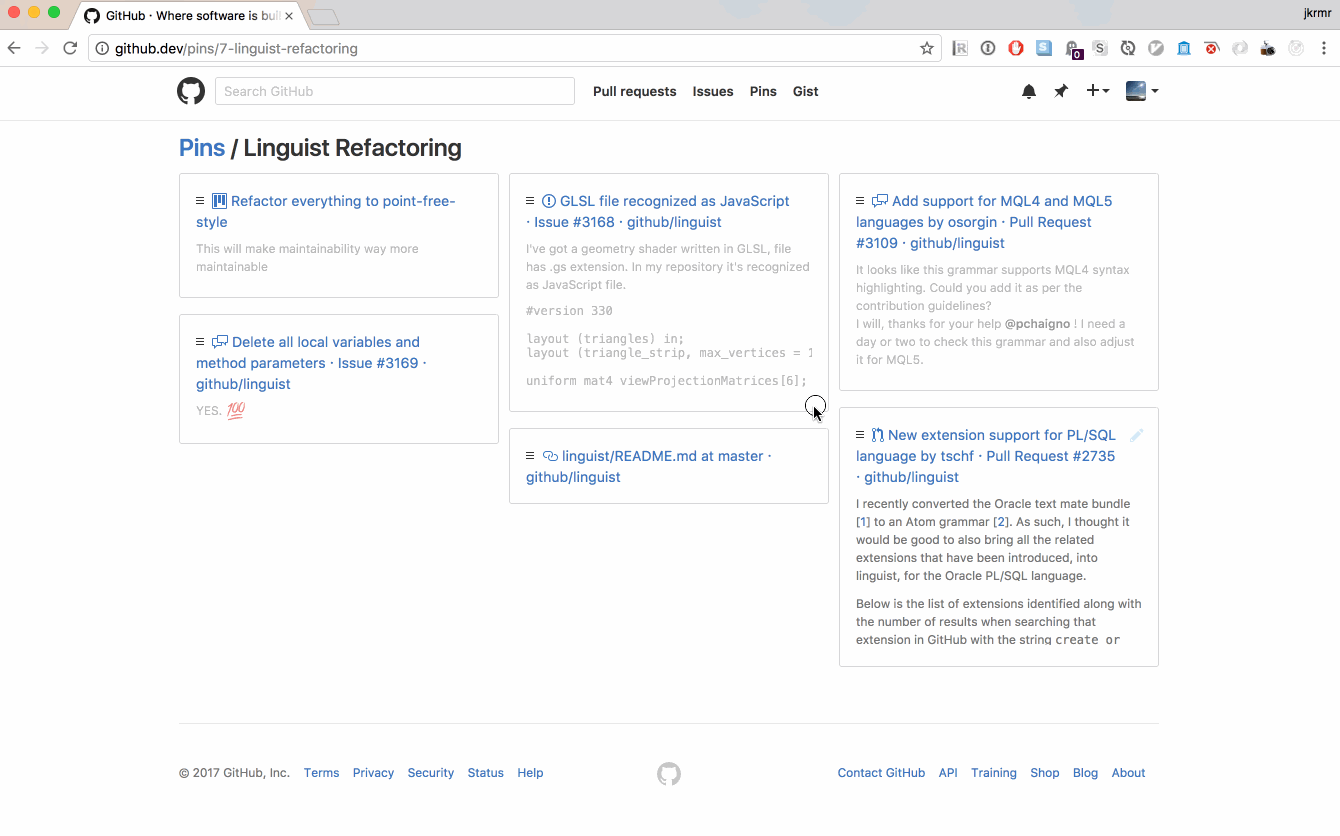Open the Security footer link
1340x836 pixels.
(x=431, y=773)
